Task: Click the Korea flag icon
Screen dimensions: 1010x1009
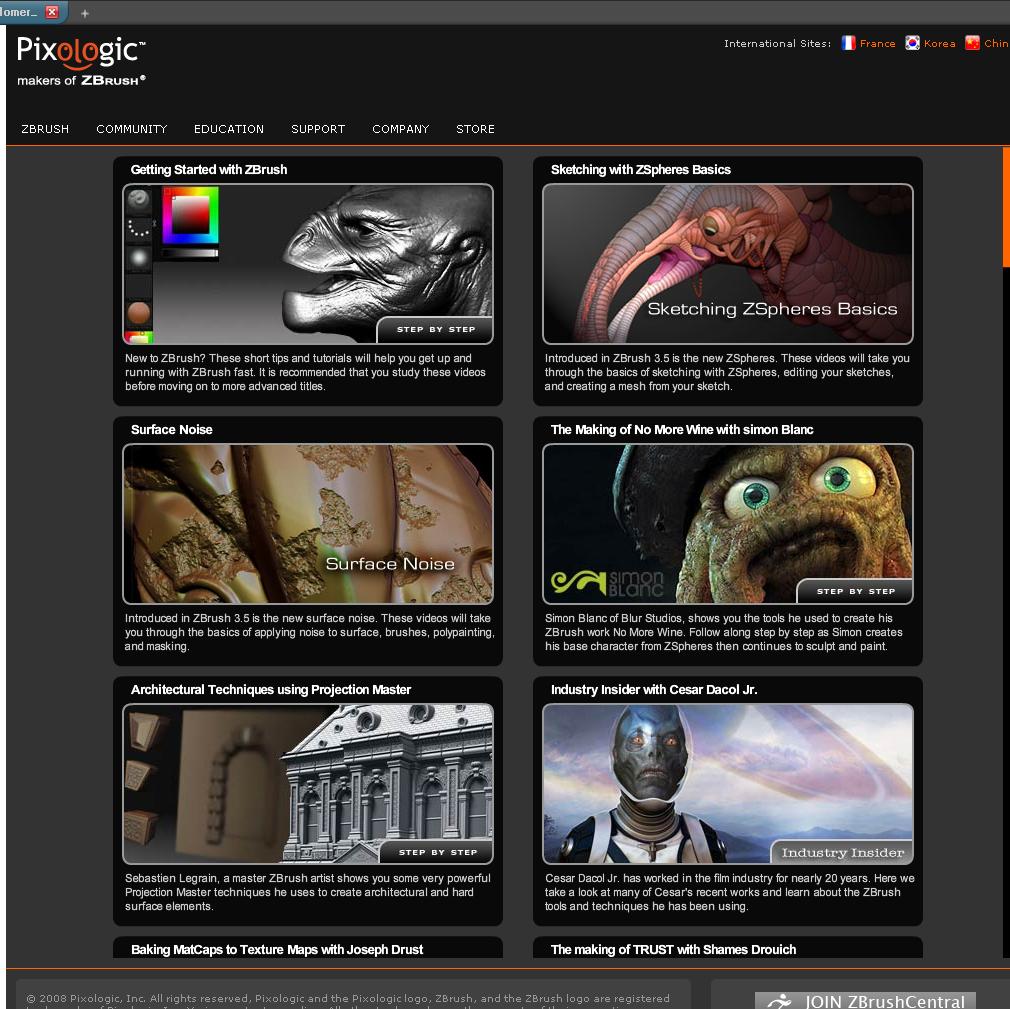Action: (x=912, y=43)
